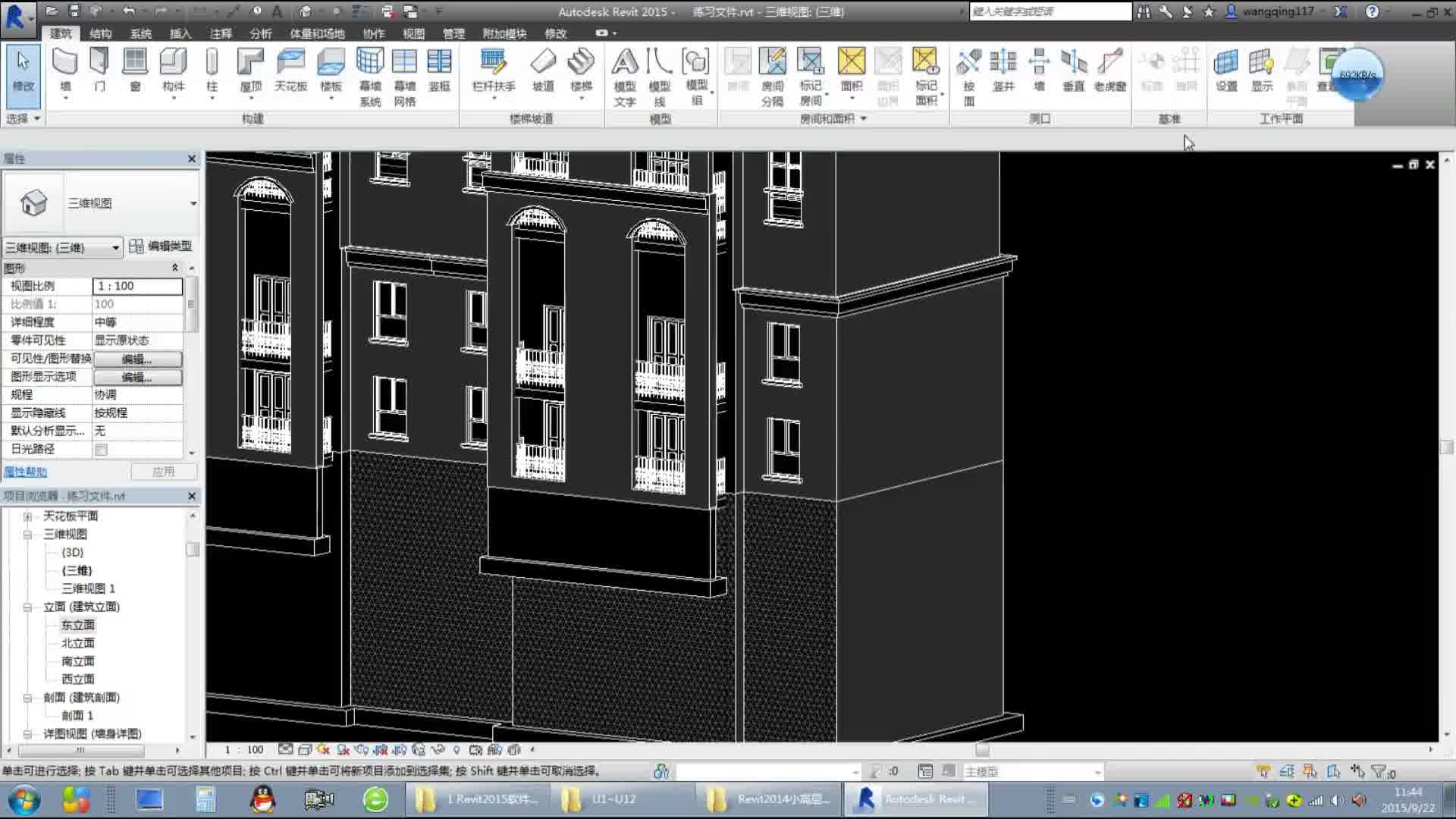Click the Visual Style icon in view control bar

click(305, 749)
